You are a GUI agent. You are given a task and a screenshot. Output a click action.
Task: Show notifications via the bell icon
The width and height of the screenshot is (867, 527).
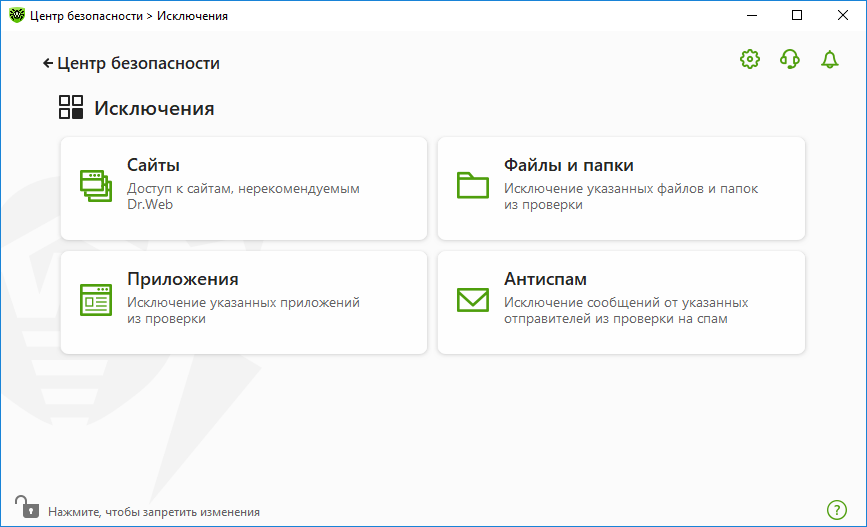coord(829,59)
